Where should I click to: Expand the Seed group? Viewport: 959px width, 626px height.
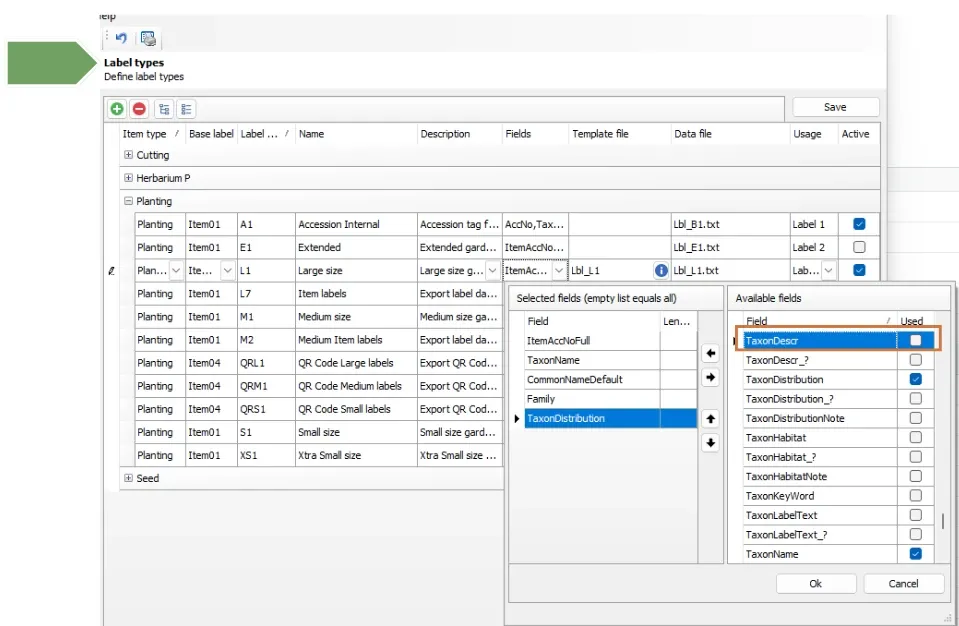click(x=128, y=478)
